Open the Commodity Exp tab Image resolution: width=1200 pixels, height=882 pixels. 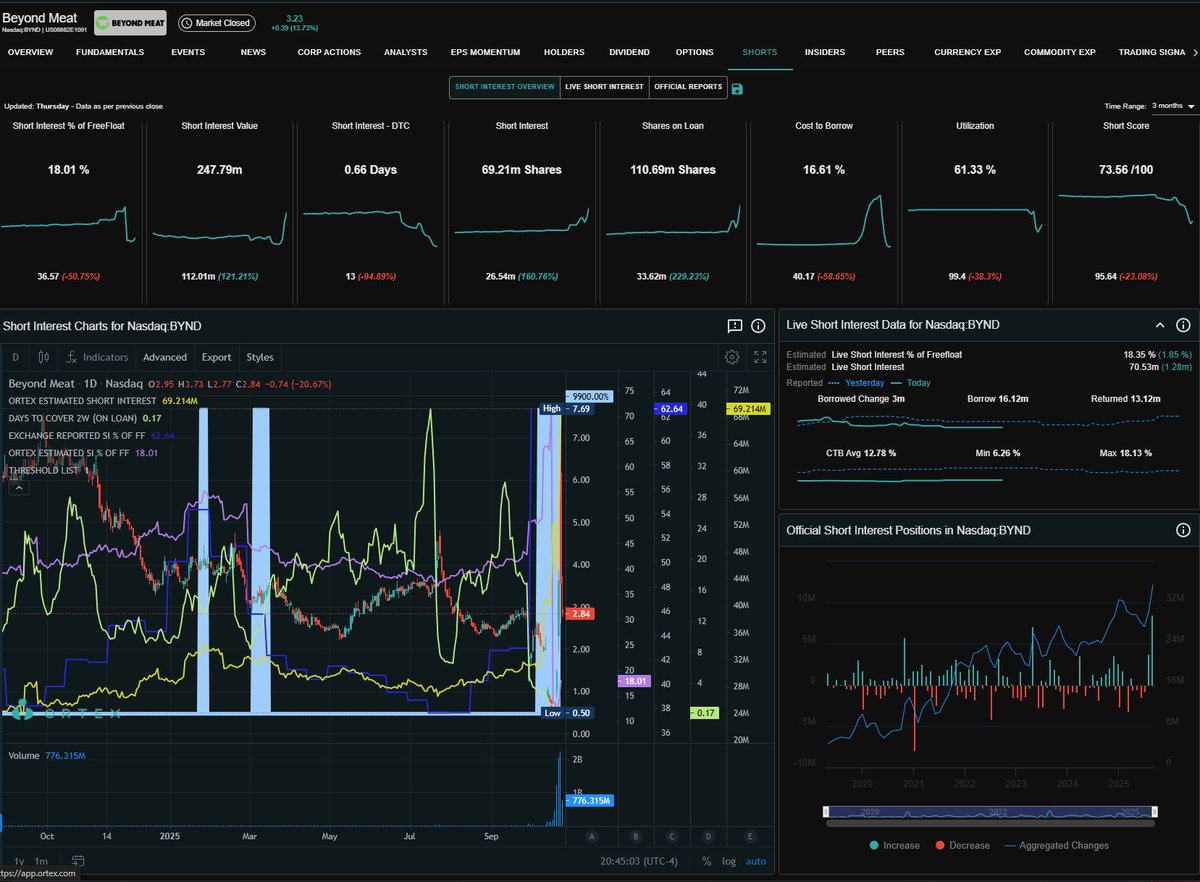[1060, 52]
